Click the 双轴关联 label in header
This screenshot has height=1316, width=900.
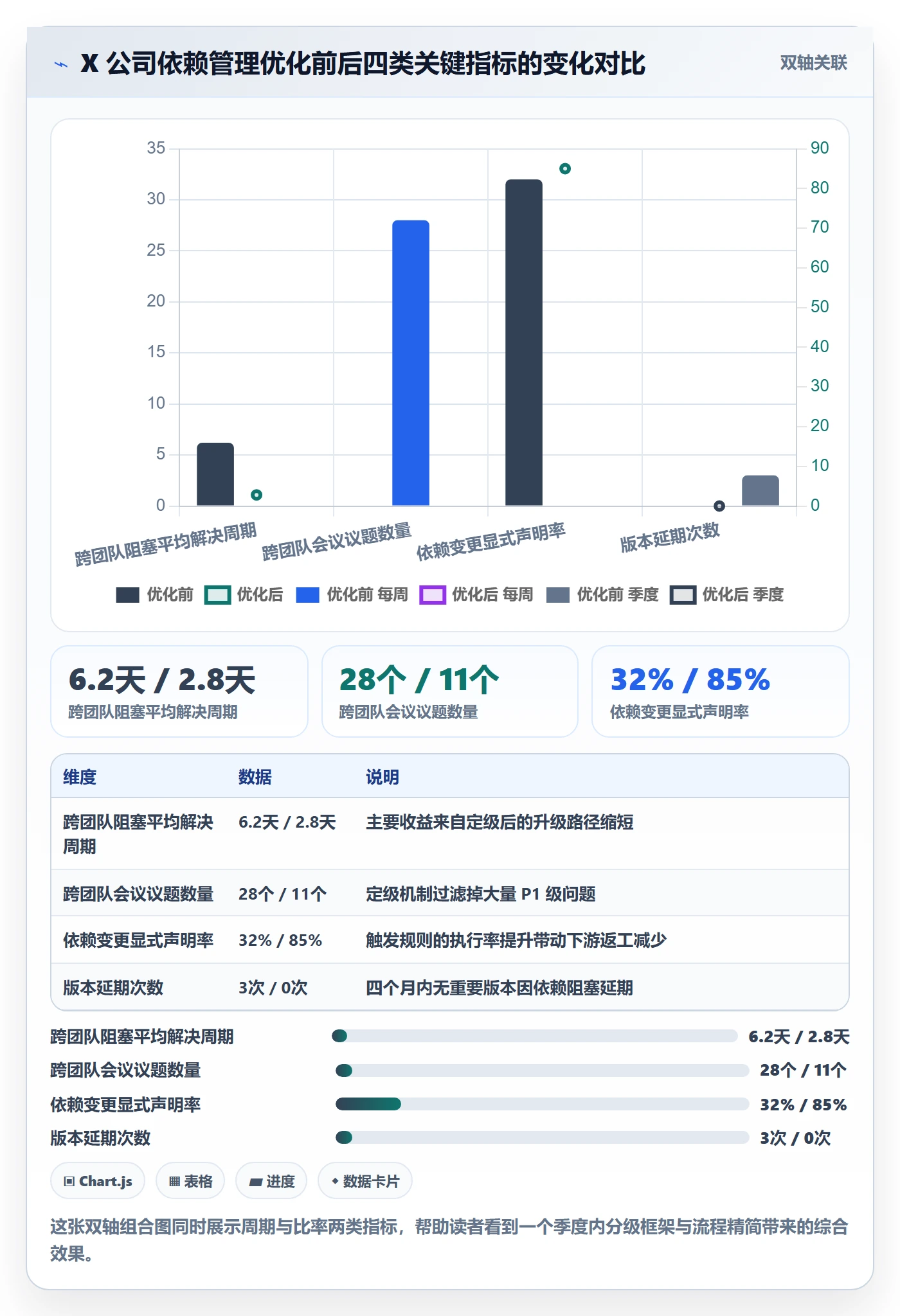[x=813, y=63]
